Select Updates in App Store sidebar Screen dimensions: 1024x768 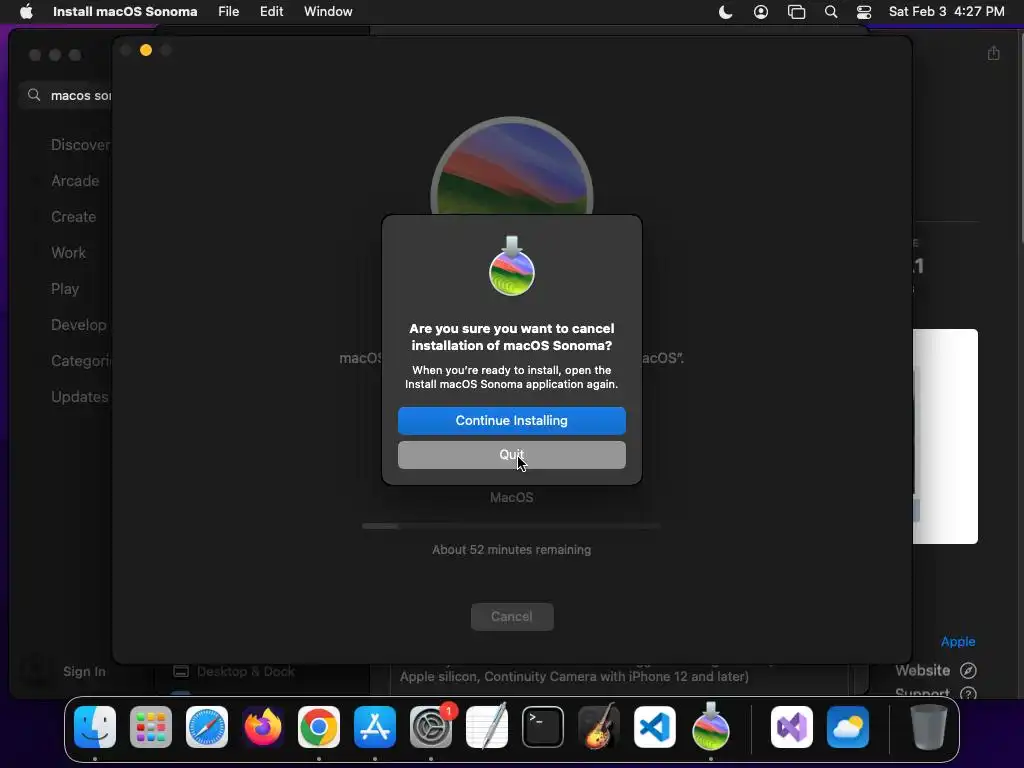(x=80, y=396)
